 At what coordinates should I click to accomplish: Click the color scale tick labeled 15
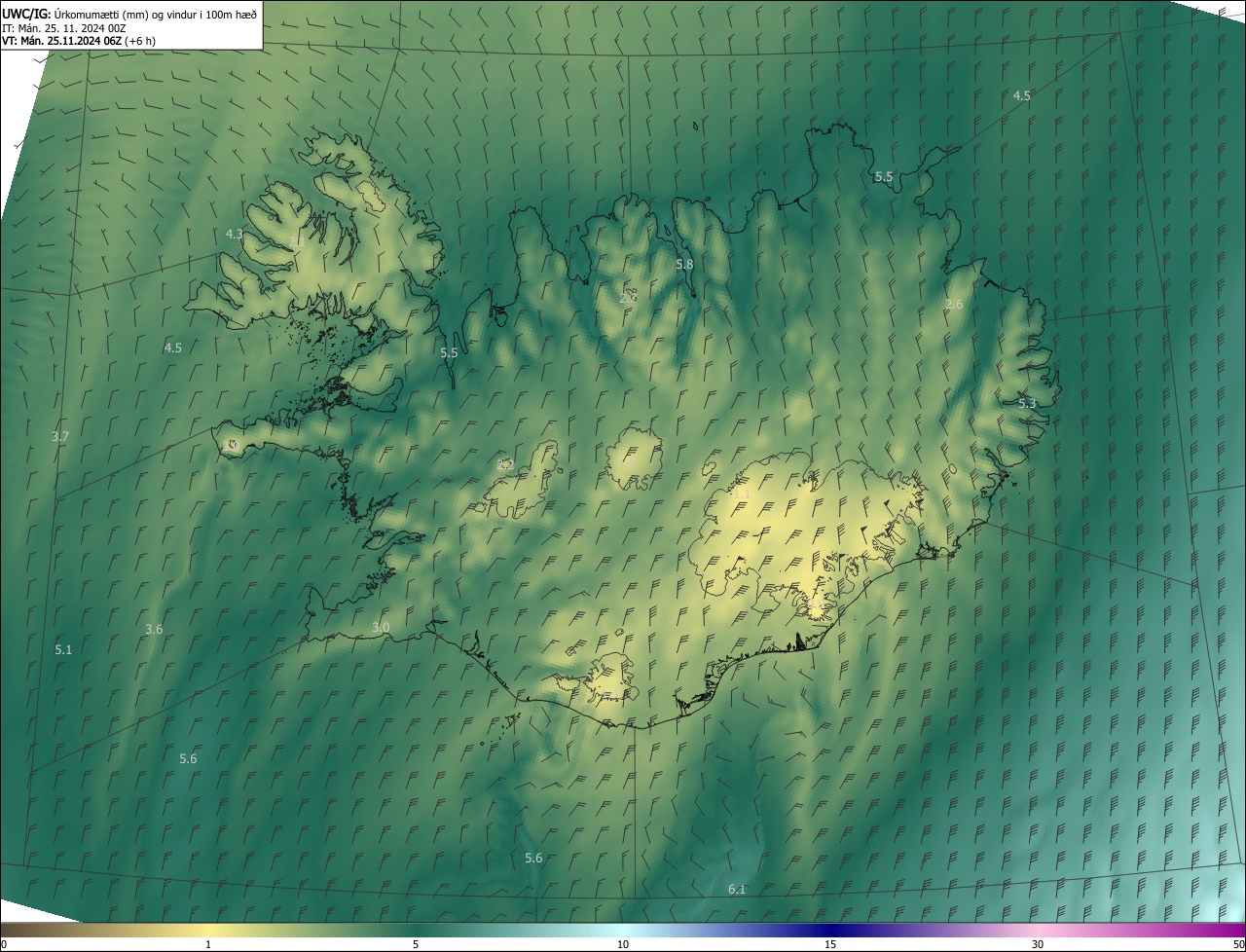coord(830,944)
